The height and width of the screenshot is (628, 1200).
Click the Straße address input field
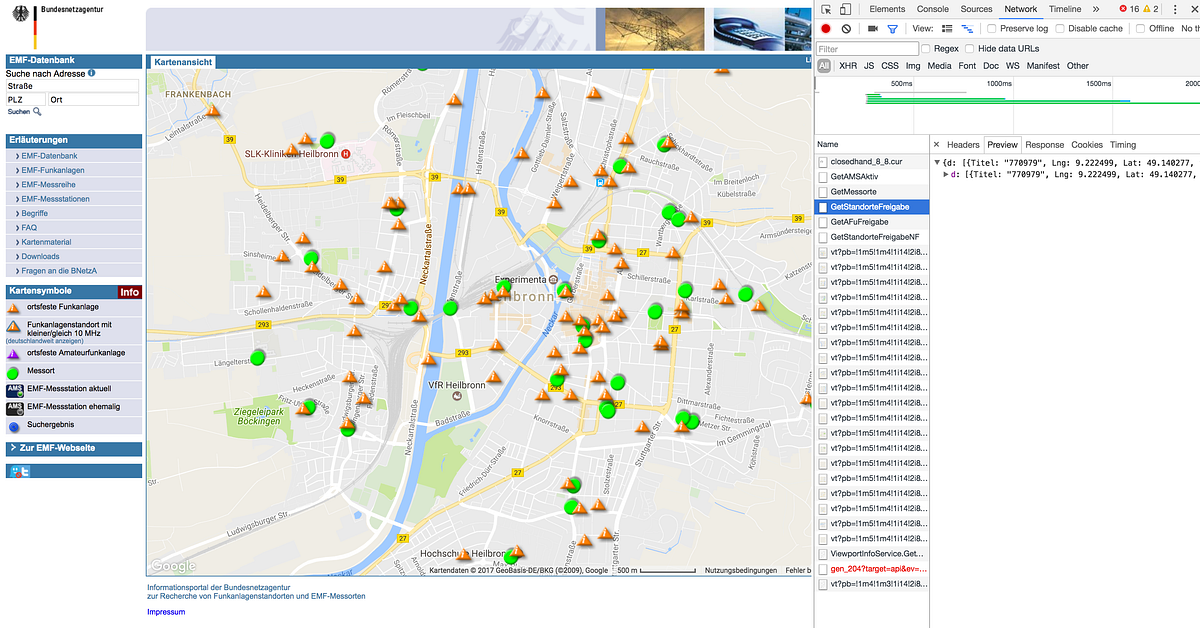(x=72, y=86)
